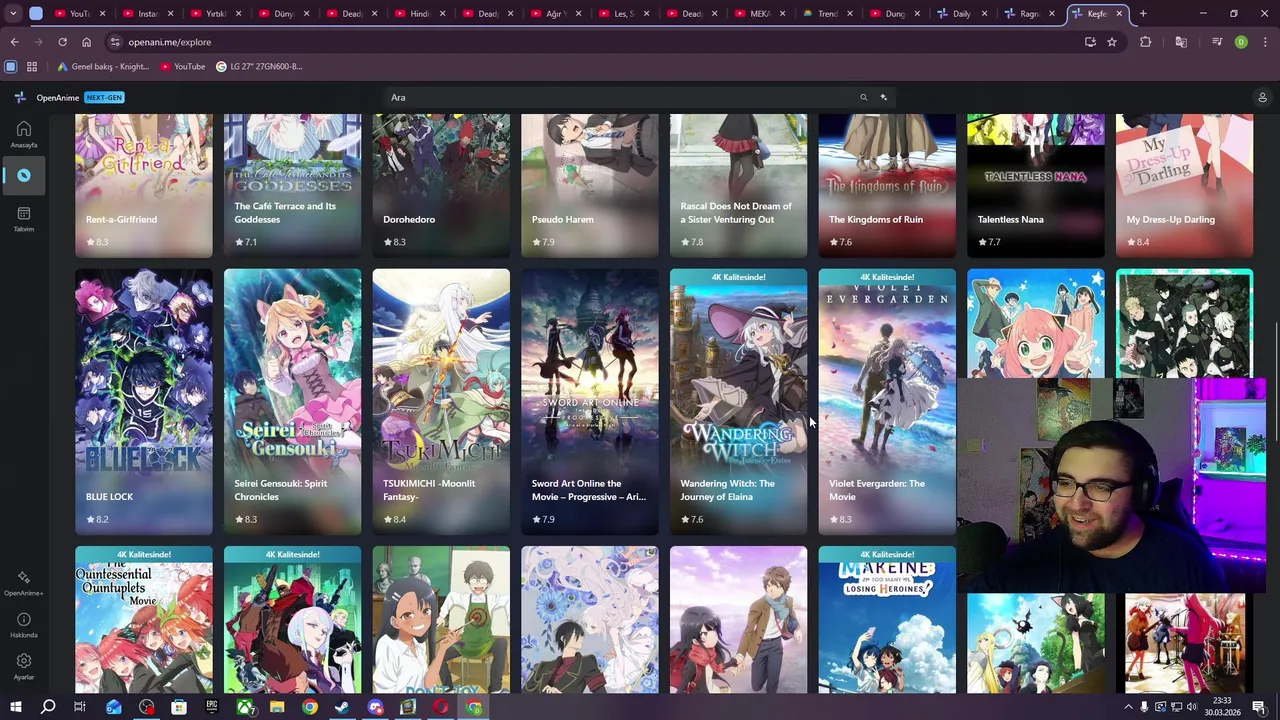
Task: Open Opera browser from taskbar
Action: (440, 707)
